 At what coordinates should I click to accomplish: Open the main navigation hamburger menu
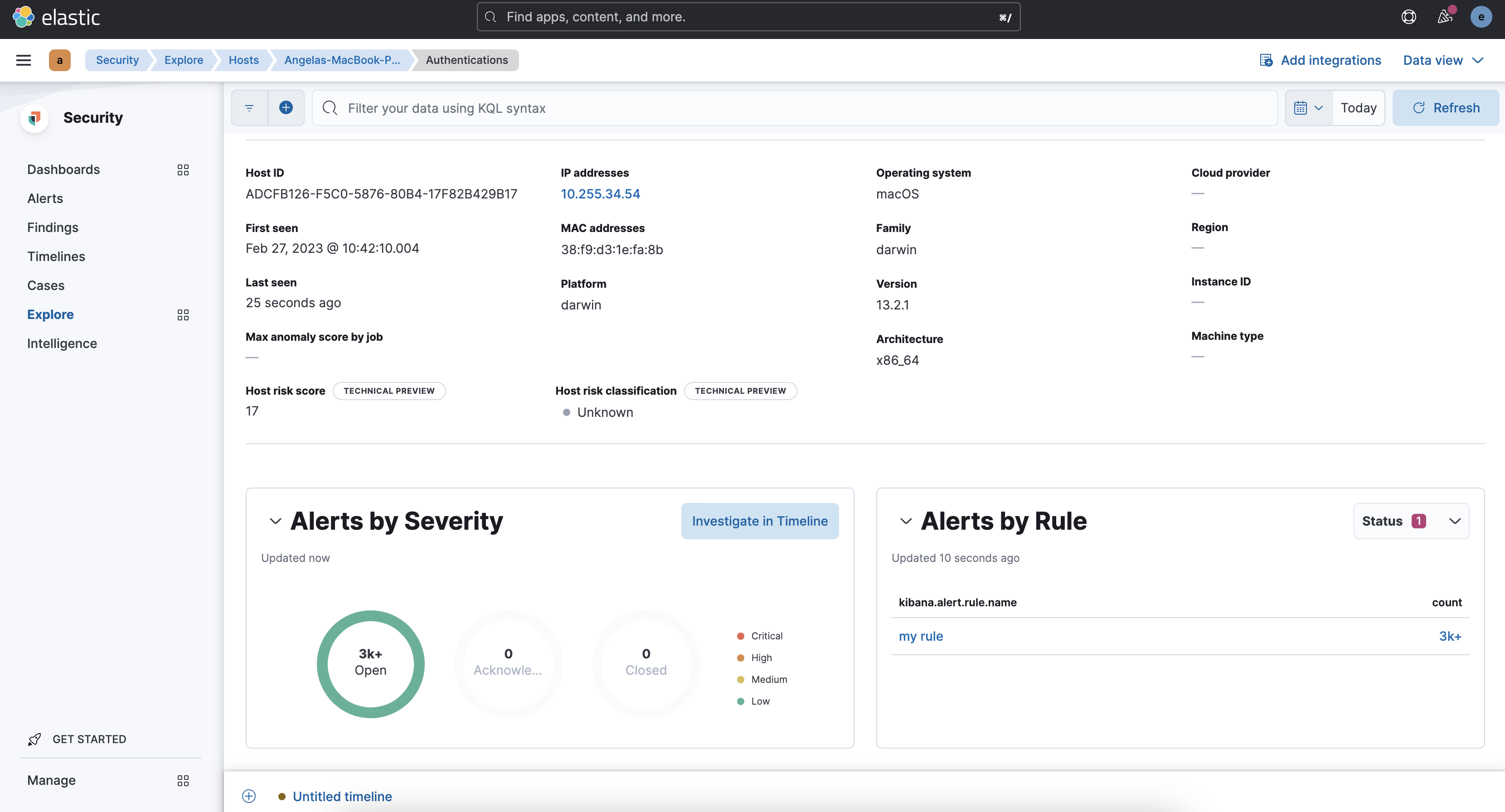pos(24,59)
